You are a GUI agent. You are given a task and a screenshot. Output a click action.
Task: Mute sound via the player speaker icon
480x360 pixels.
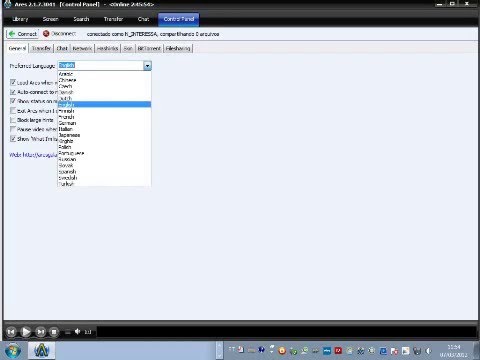coord(77,332)
